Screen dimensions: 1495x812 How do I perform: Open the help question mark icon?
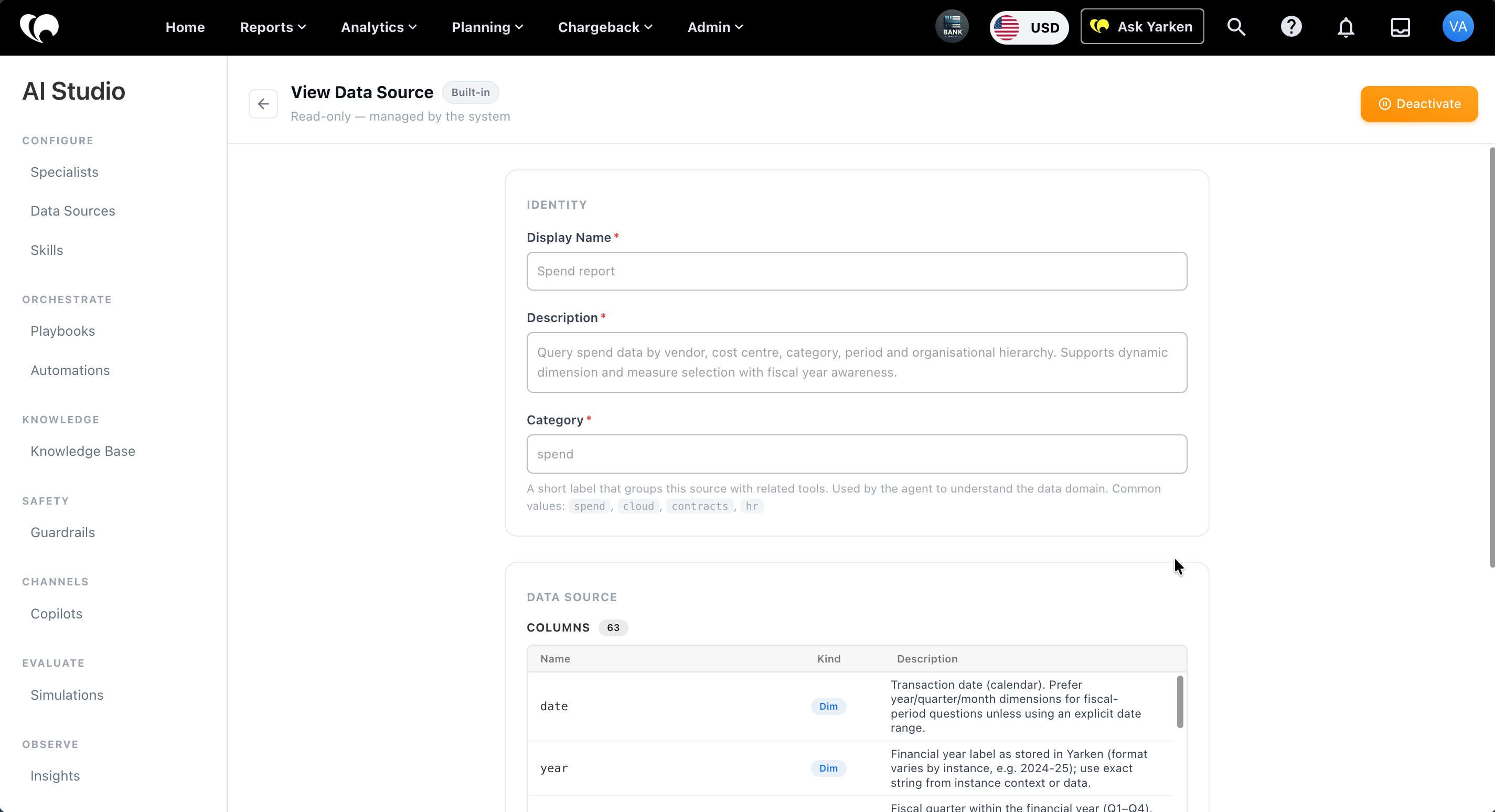pos(1291,27)
